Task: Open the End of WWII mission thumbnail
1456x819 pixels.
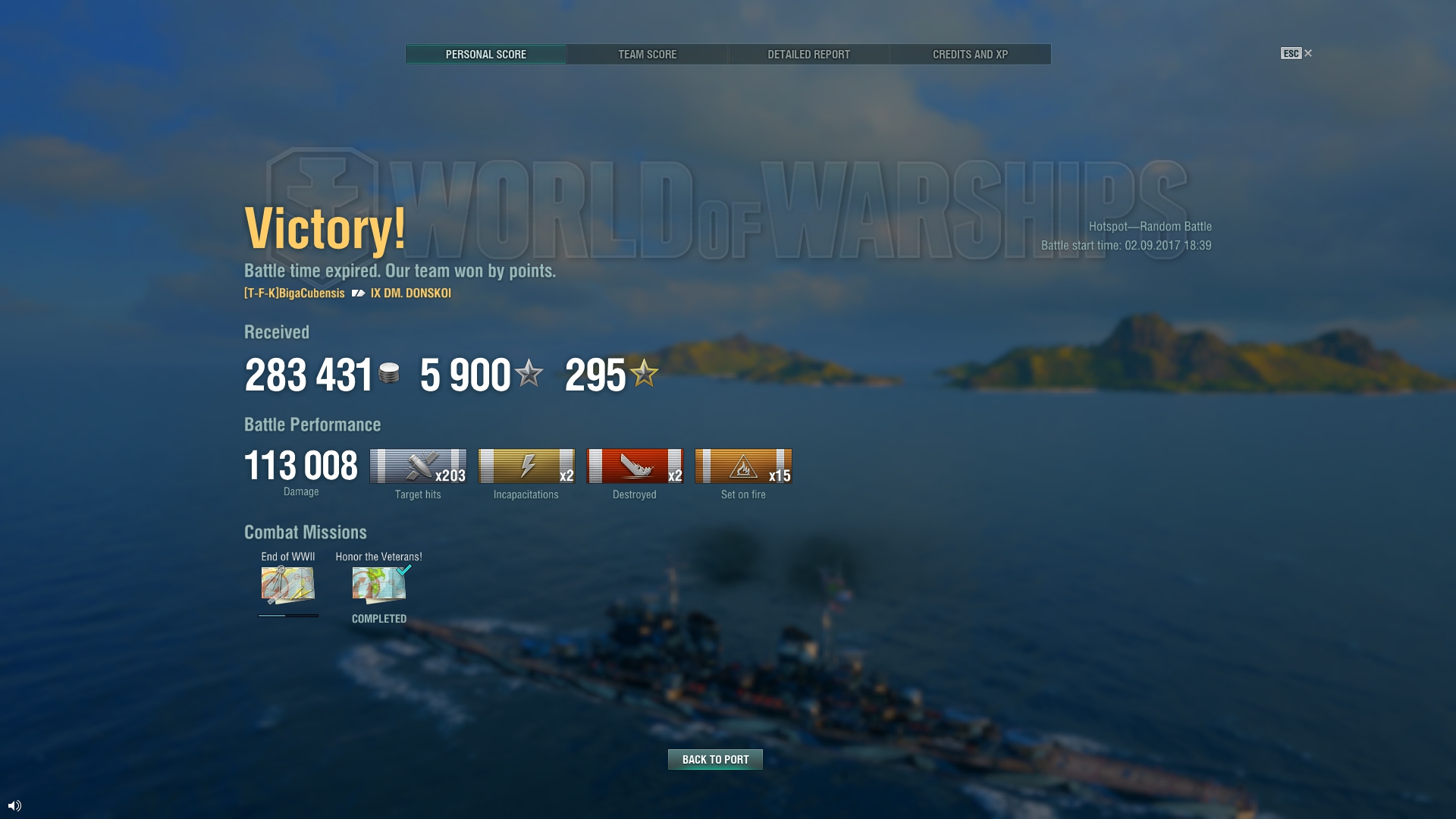Action: [x=288, y=585]
